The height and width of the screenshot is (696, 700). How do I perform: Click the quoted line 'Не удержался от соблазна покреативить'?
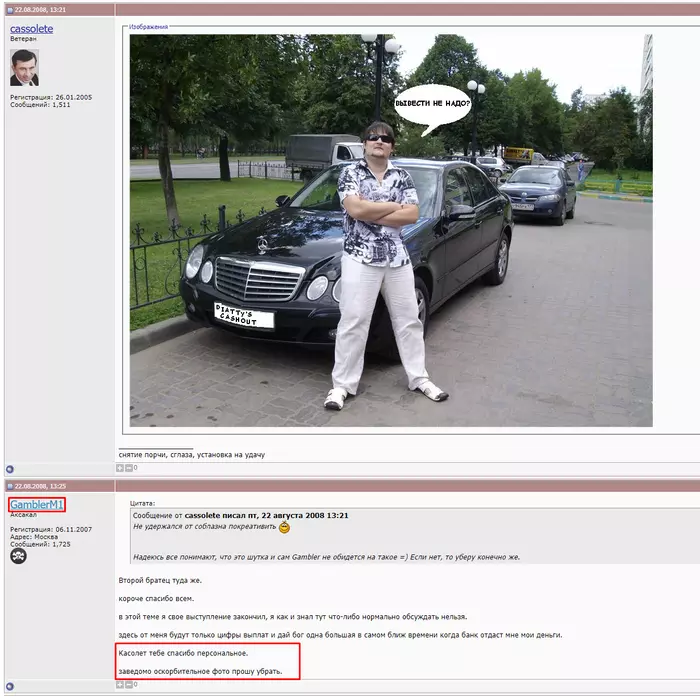204,527
